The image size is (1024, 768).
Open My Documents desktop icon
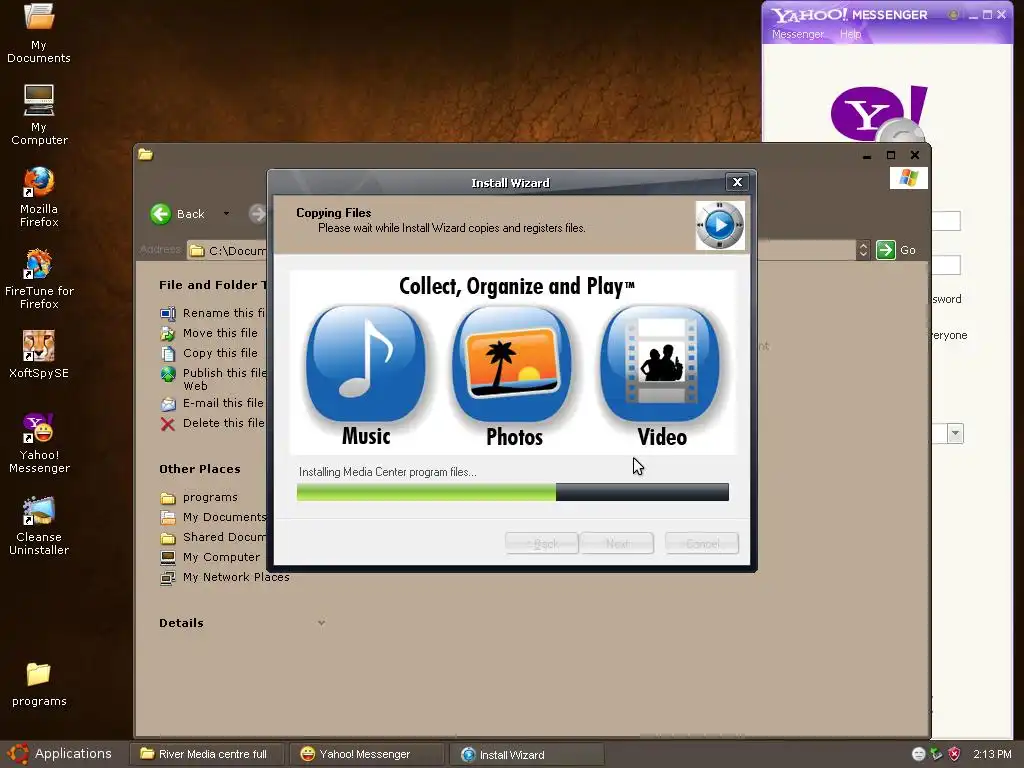pyautogui.click(x=39, y=33)
